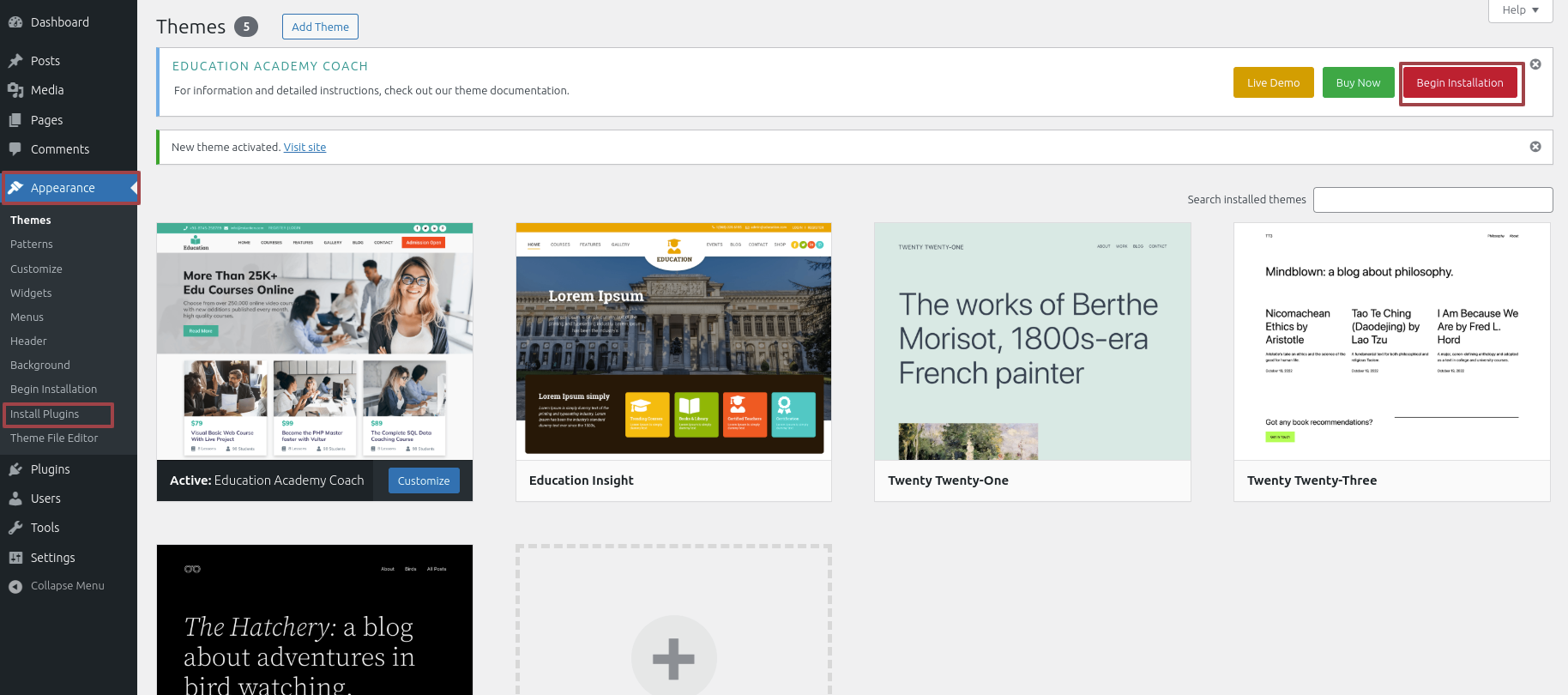Click the green Buy Now button
This screenshot has height=695, width=1568.
1358,82
